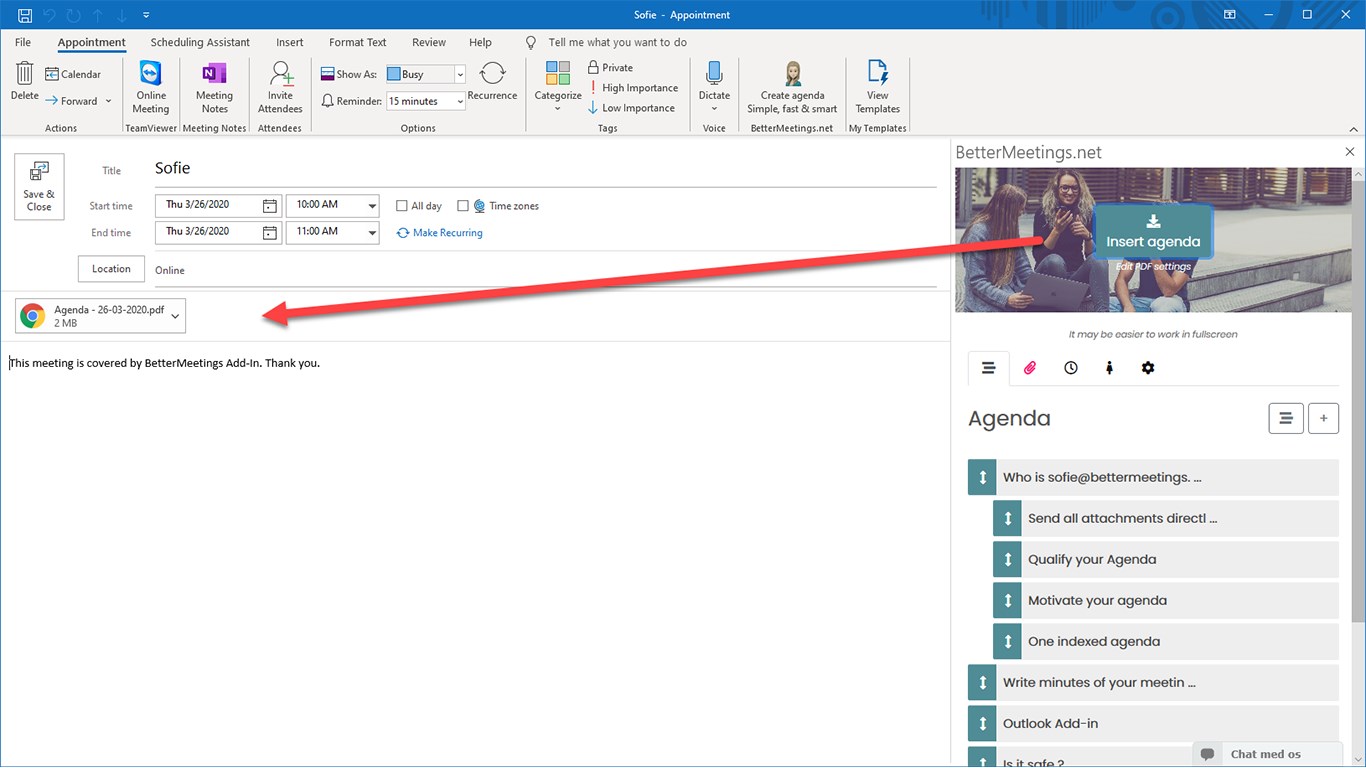Open the Categorize dropdown
The height and width of the screenshot is (768, 1366).
[x=558, y=88]
